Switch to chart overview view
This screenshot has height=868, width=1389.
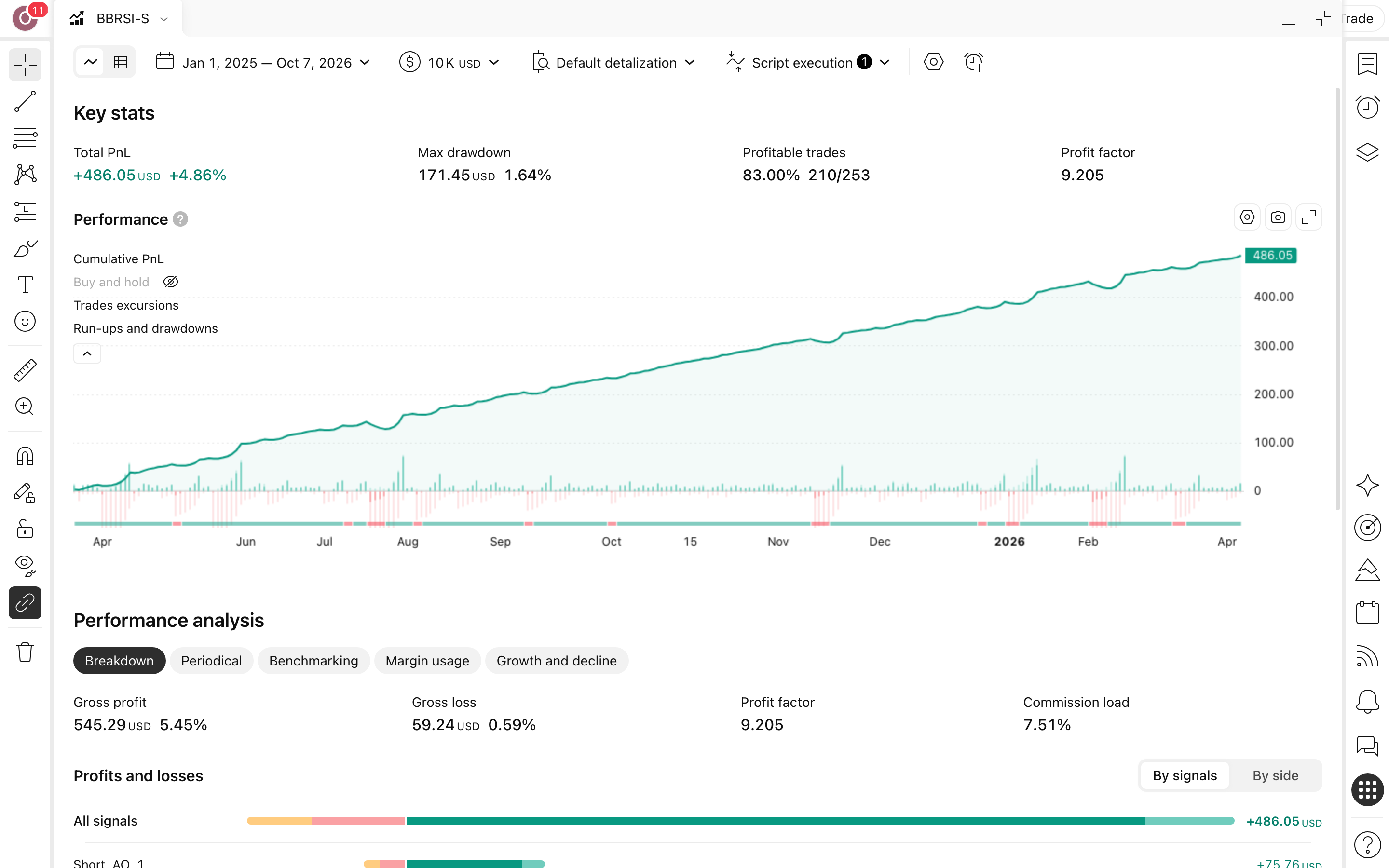[91, 62]
